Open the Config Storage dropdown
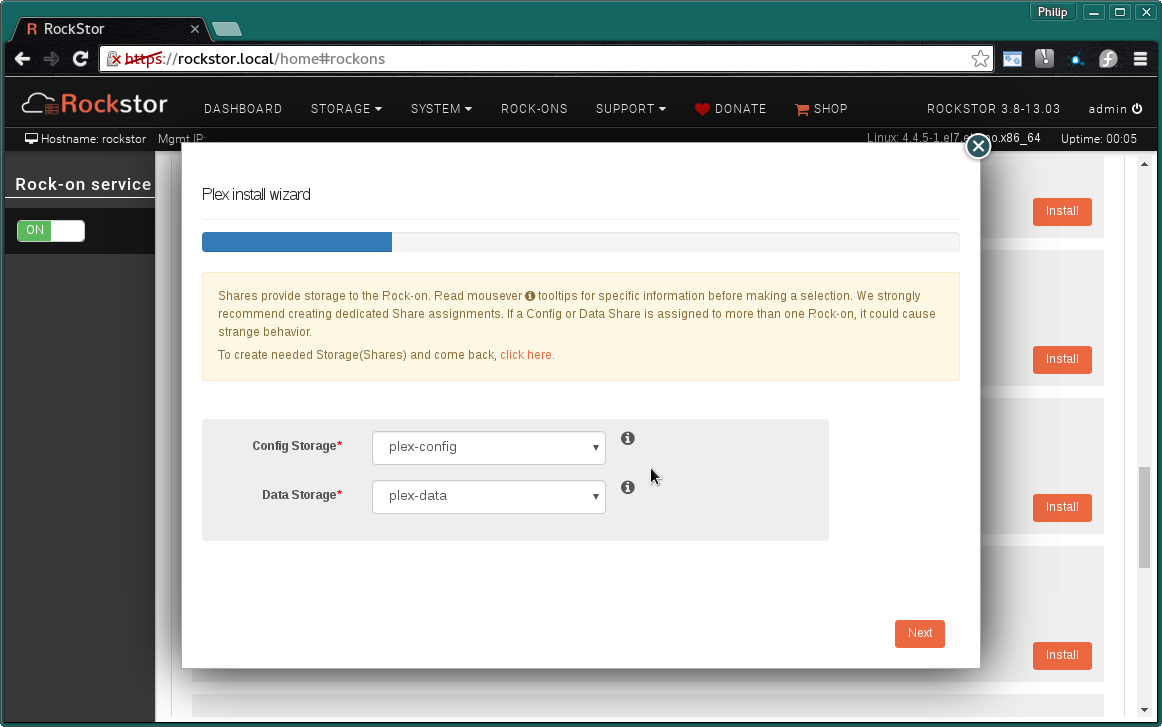1162x727 pixels. click(488, 448)
